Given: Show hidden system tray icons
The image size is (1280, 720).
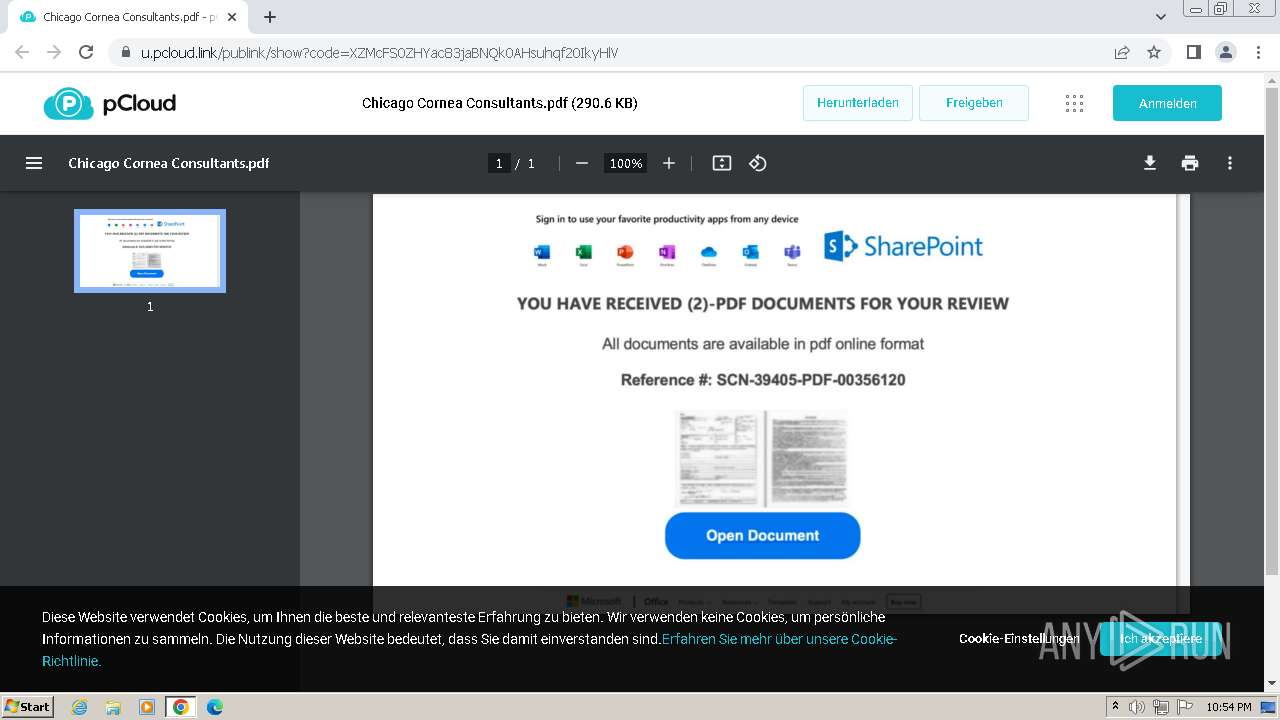Looking at the screenshot, I should pyautogui.click(x=1115, y=707).
